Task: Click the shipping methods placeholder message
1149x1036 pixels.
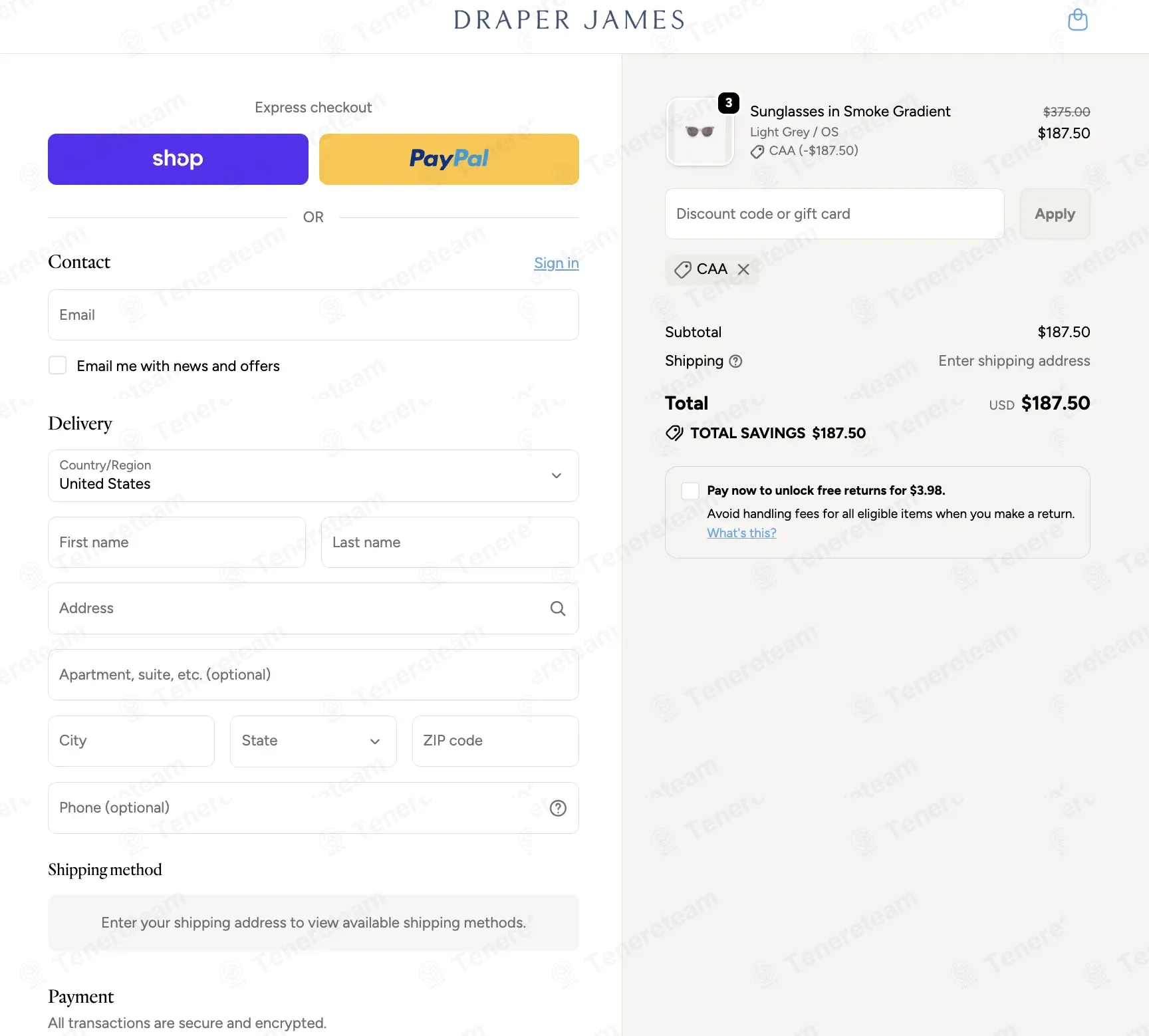Action: [313, 923]
